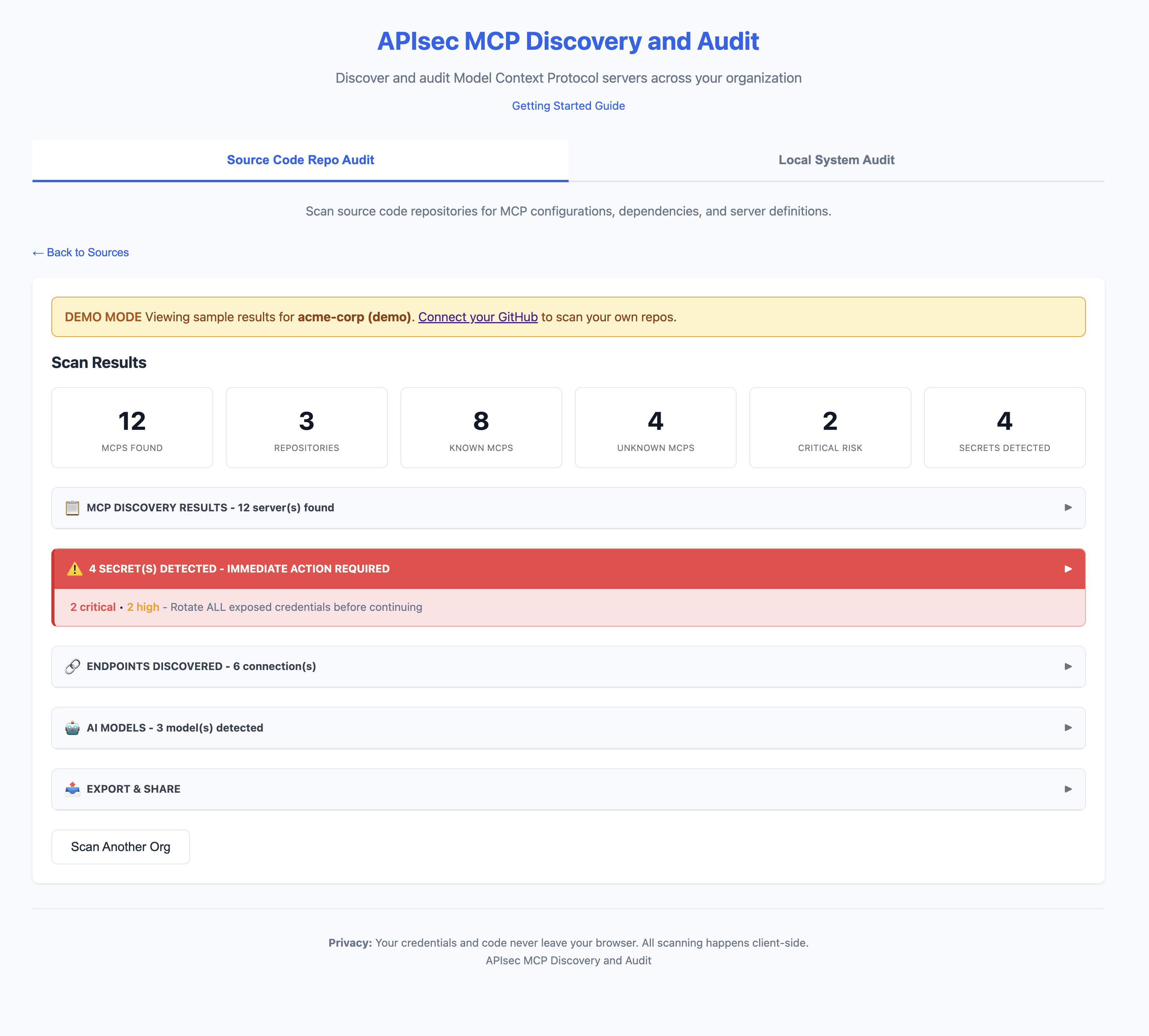The height and width of the screenshot is (1036, 1149).
Task: Click the Scan Another Org button
Action: [x=120, y=846]
